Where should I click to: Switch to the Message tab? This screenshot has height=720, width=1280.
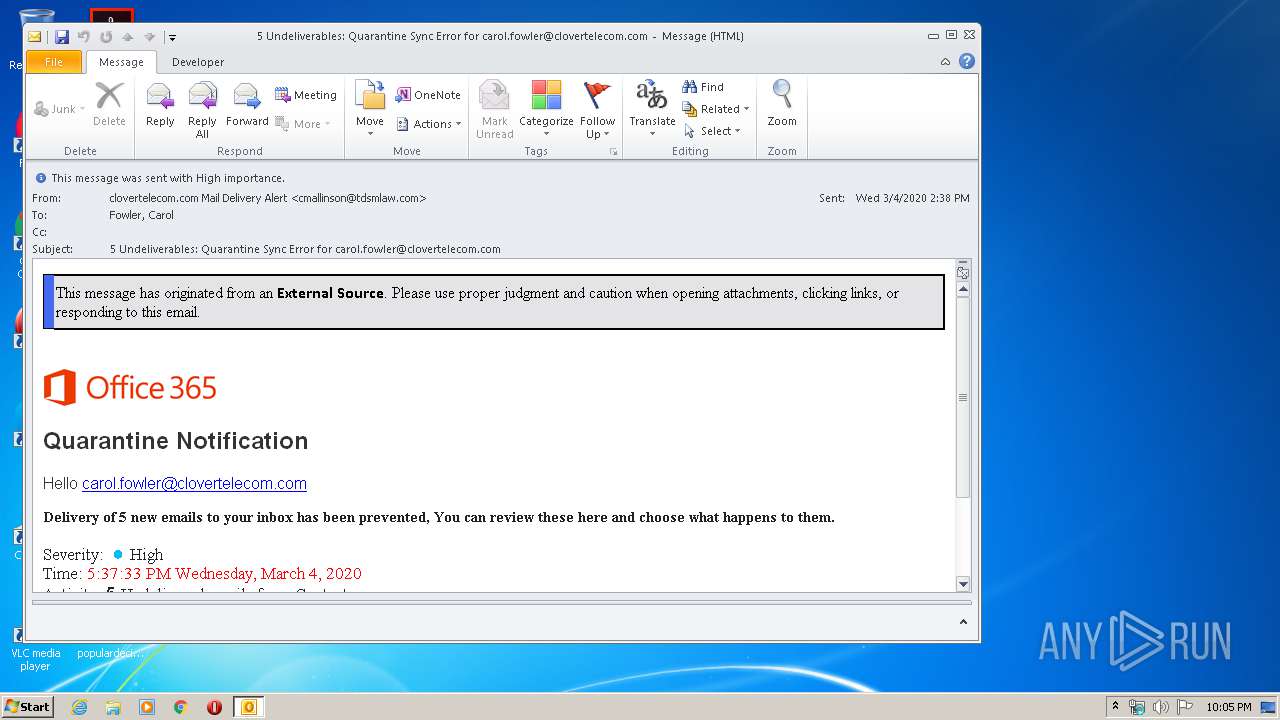click(121, 62)
